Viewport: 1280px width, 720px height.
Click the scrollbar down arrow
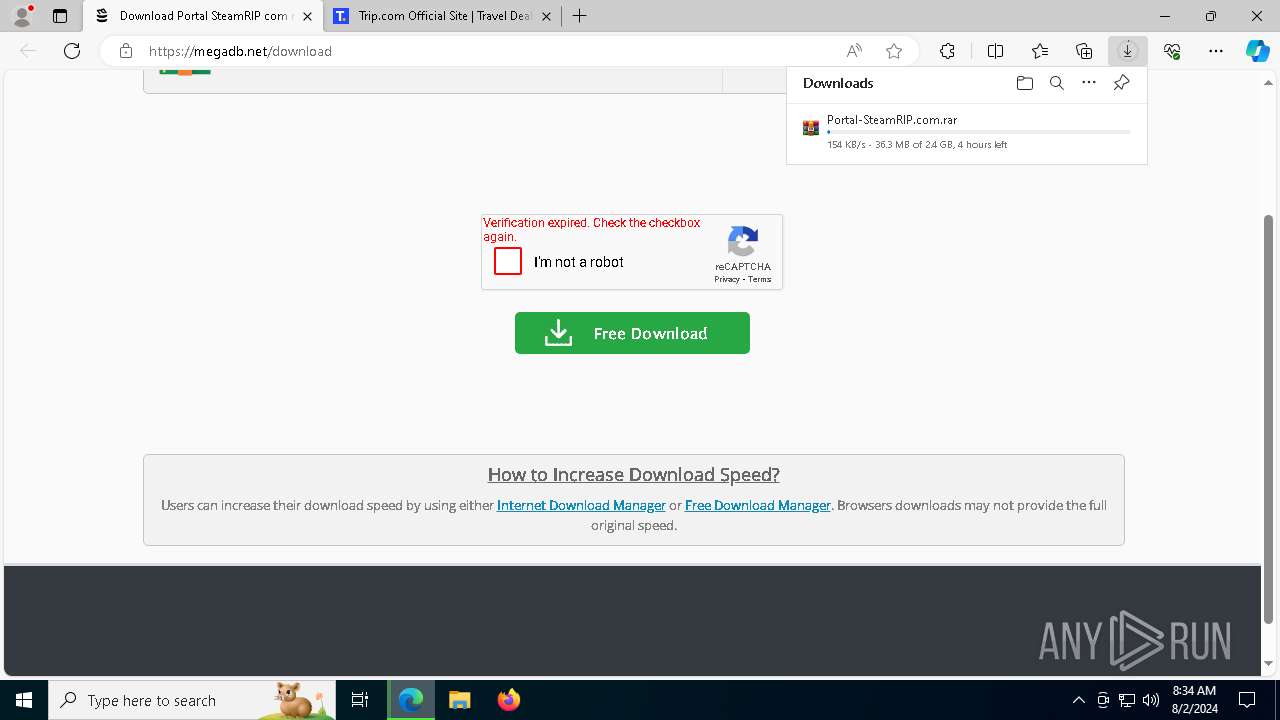(x=1269, y=664)
